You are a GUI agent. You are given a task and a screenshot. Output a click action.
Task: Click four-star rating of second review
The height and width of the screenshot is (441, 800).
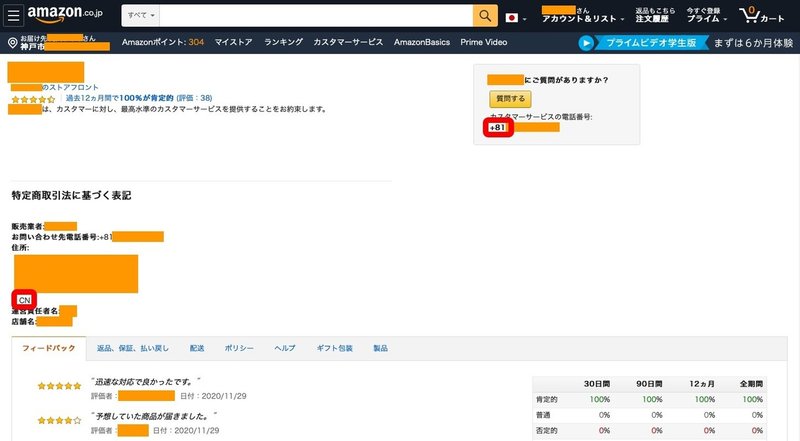tap(59, 421)
